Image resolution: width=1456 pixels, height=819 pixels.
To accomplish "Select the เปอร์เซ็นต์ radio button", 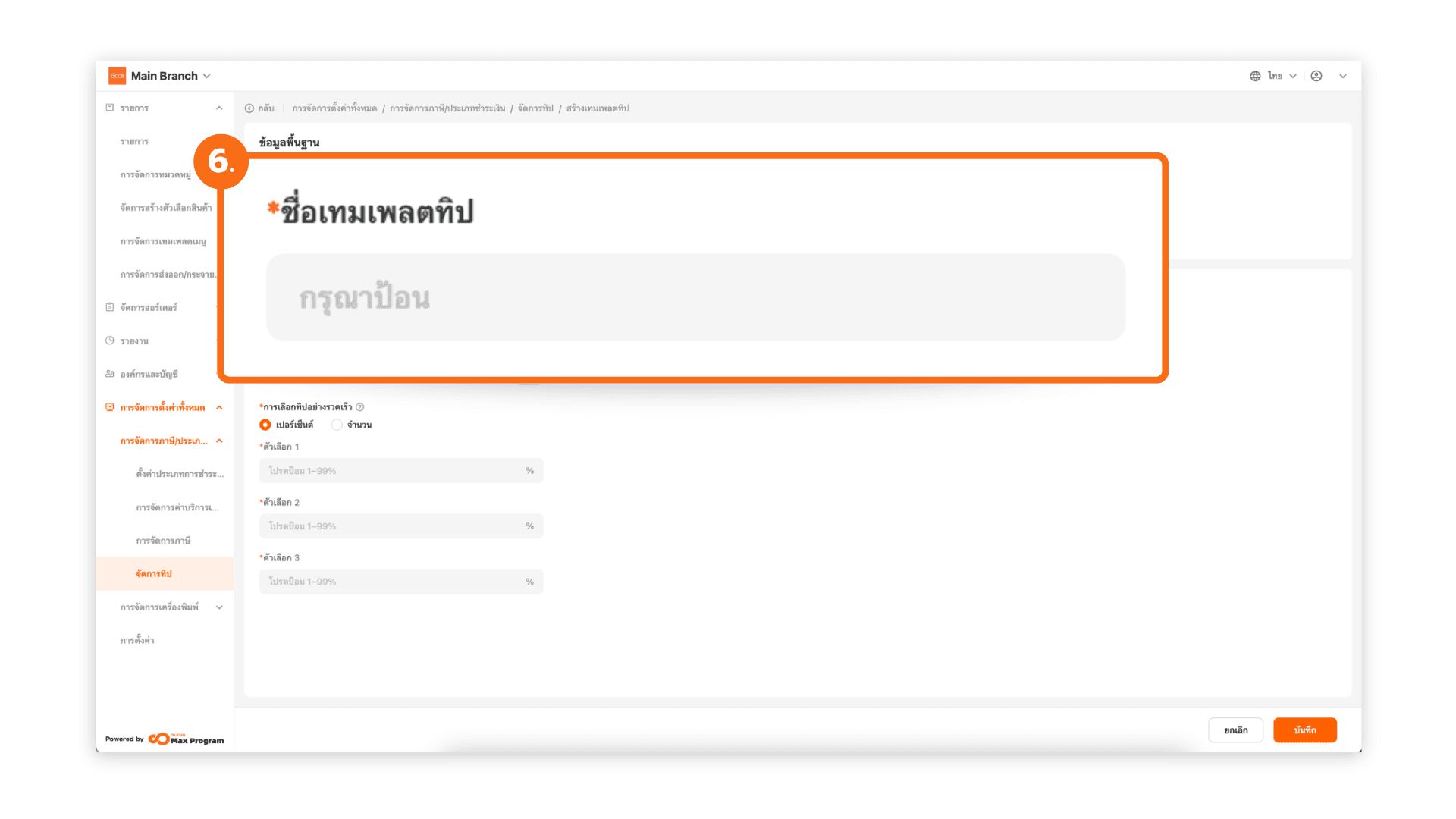I will tap(265, 425).
